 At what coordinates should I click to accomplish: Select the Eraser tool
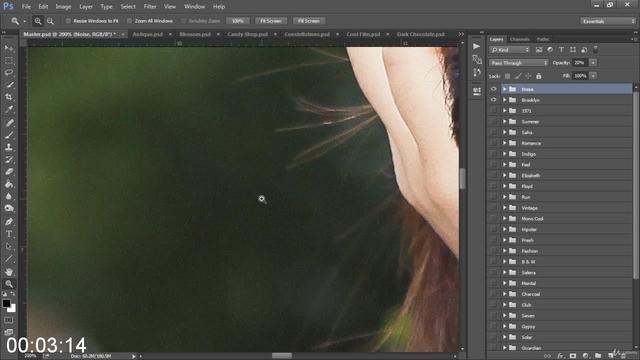pos(9,171)
